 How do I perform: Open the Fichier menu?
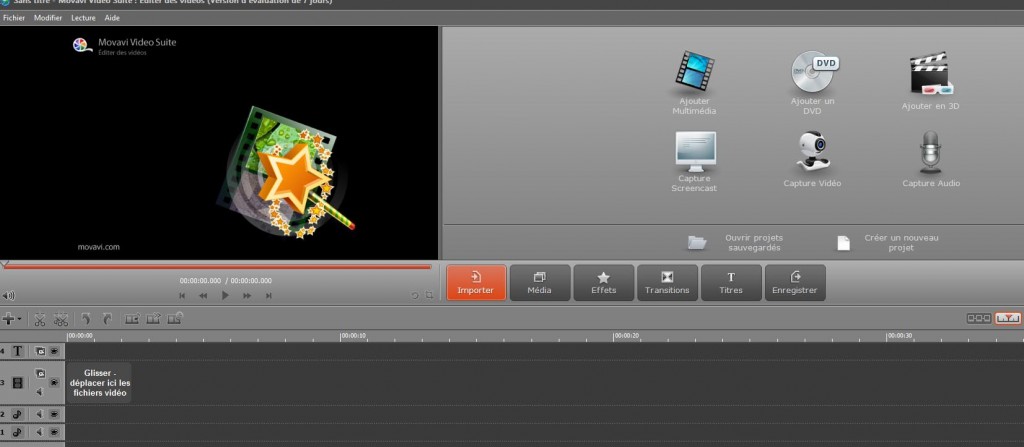[x=14, y=18]
